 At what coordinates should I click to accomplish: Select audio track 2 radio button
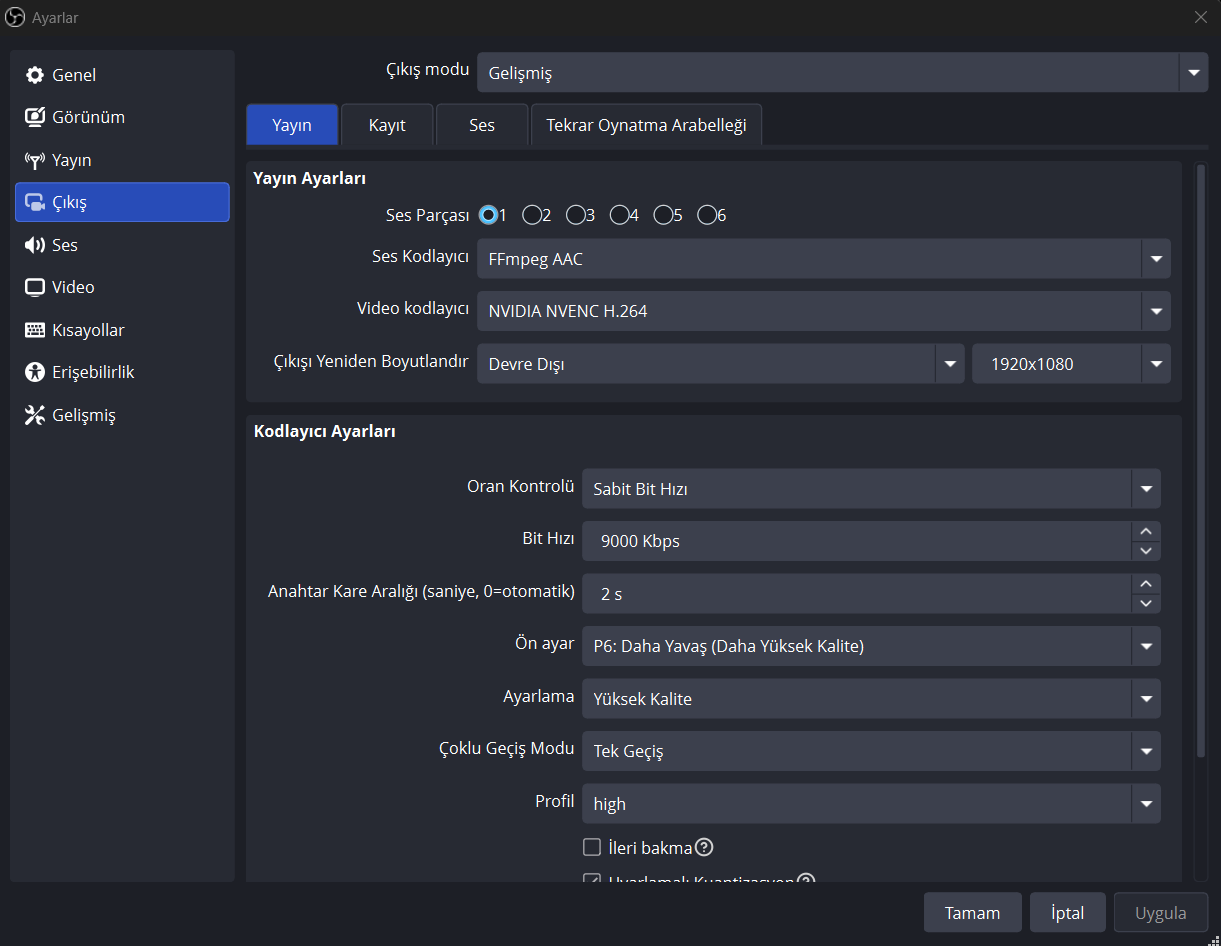(x=532, y=215)
